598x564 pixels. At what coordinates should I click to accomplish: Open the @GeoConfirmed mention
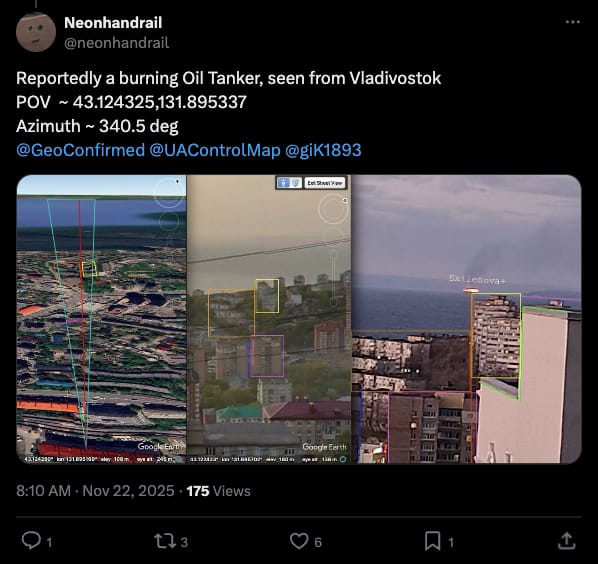point(80,150)
